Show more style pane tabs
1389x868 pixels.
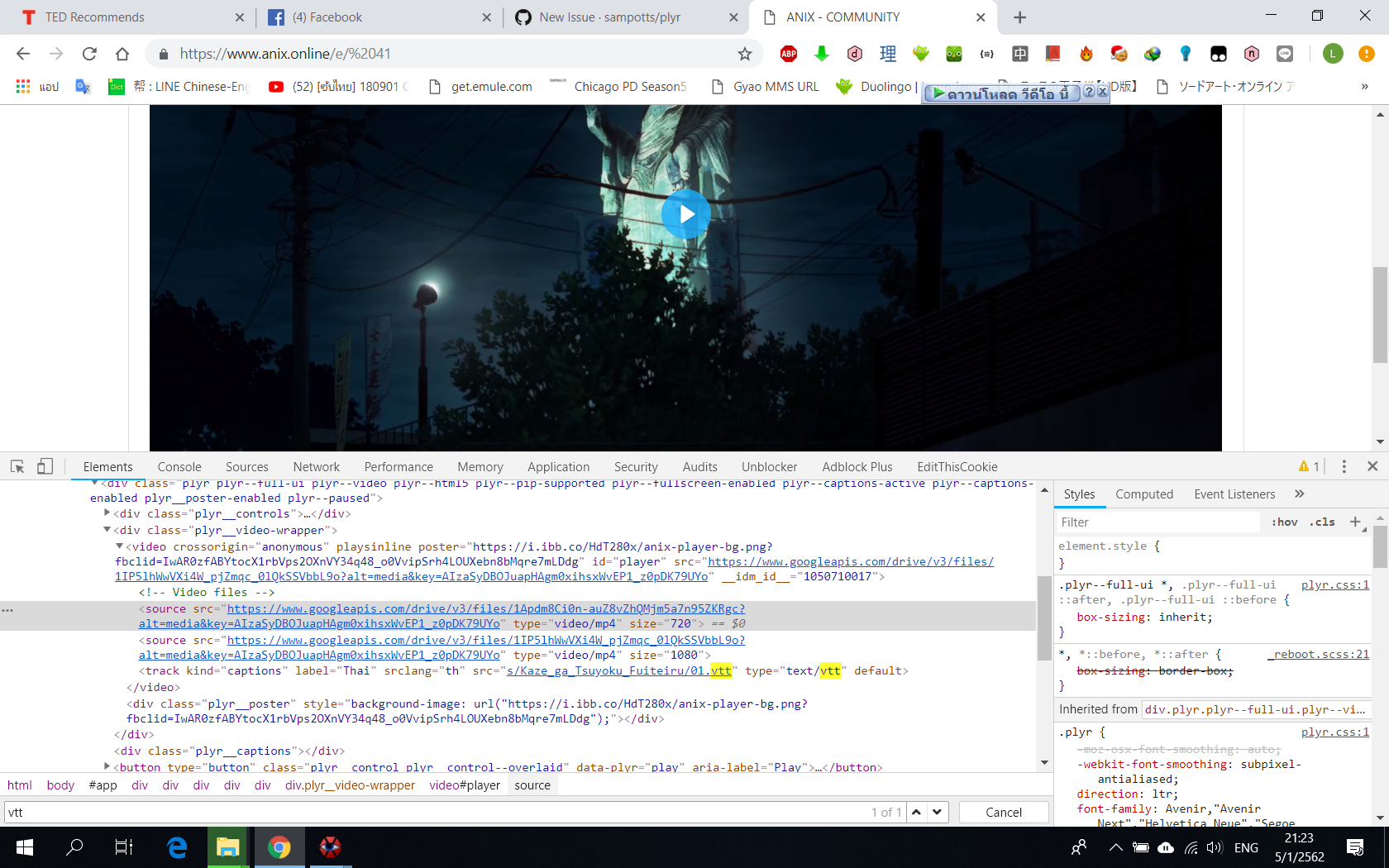click(x=1300, y=494)
